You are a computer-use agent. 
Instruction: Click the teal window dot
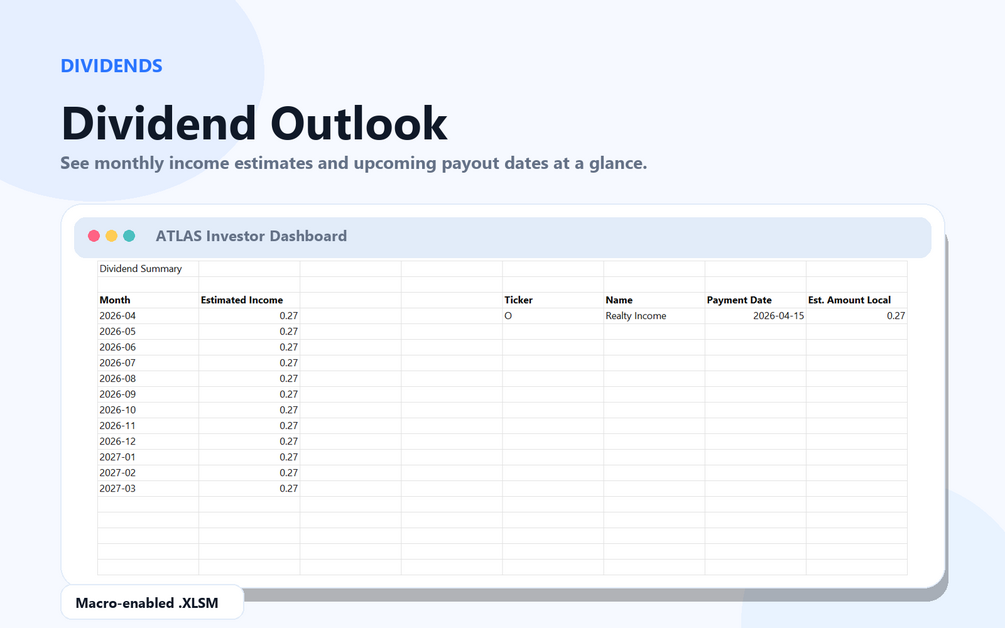point(129,236)
